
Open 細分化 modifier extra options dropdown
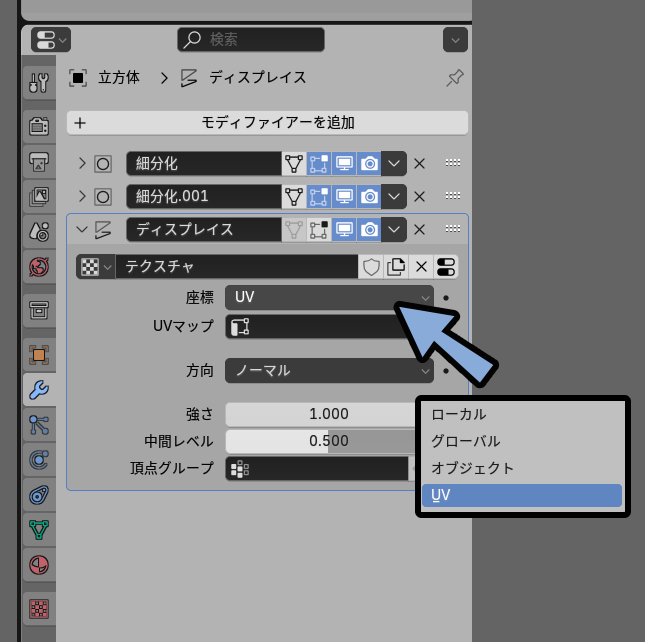[394, 163]
